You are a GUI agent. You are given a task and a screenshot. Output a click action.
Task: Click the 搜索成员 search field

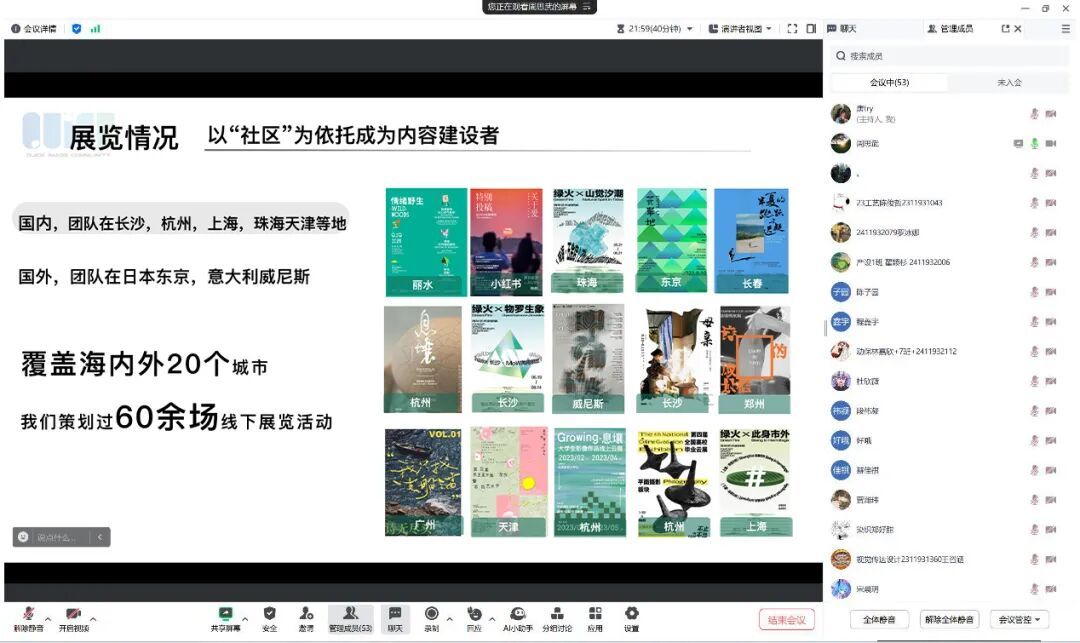pos(950,56)
